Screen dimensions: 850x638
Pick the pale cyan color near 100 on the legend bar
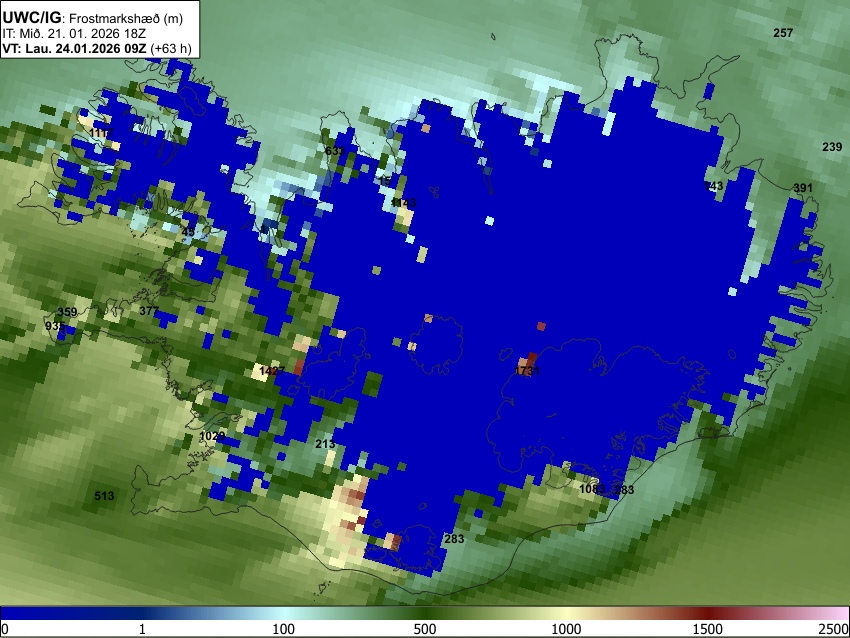coord(284,614)
